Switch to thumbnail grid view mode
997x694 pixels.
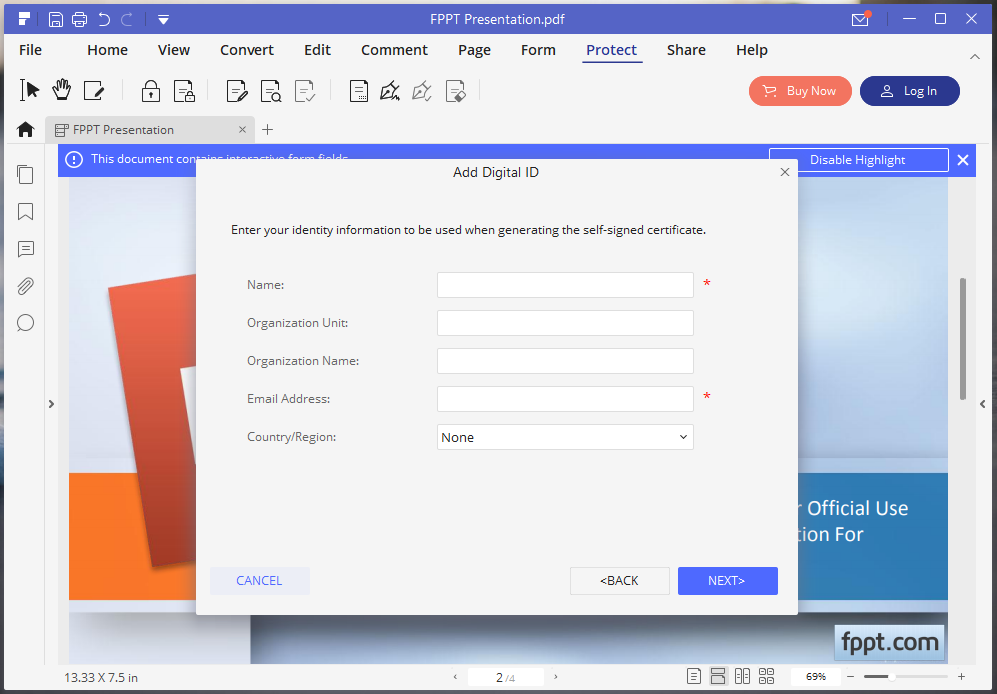pyautogui.click(x=767, y=677)
